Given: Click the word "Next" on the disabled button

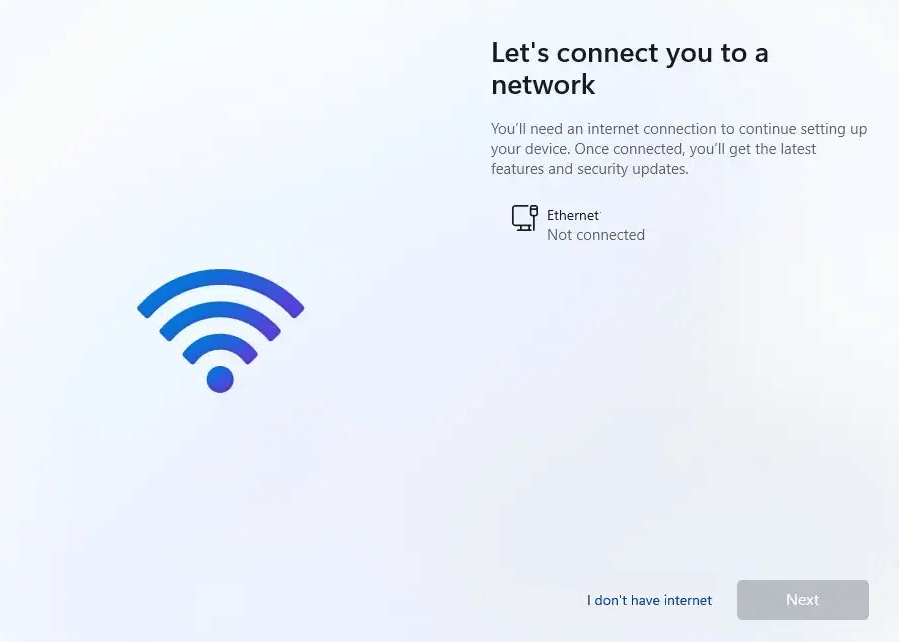Looking at the screenshot, I should (x=803, y=600).
